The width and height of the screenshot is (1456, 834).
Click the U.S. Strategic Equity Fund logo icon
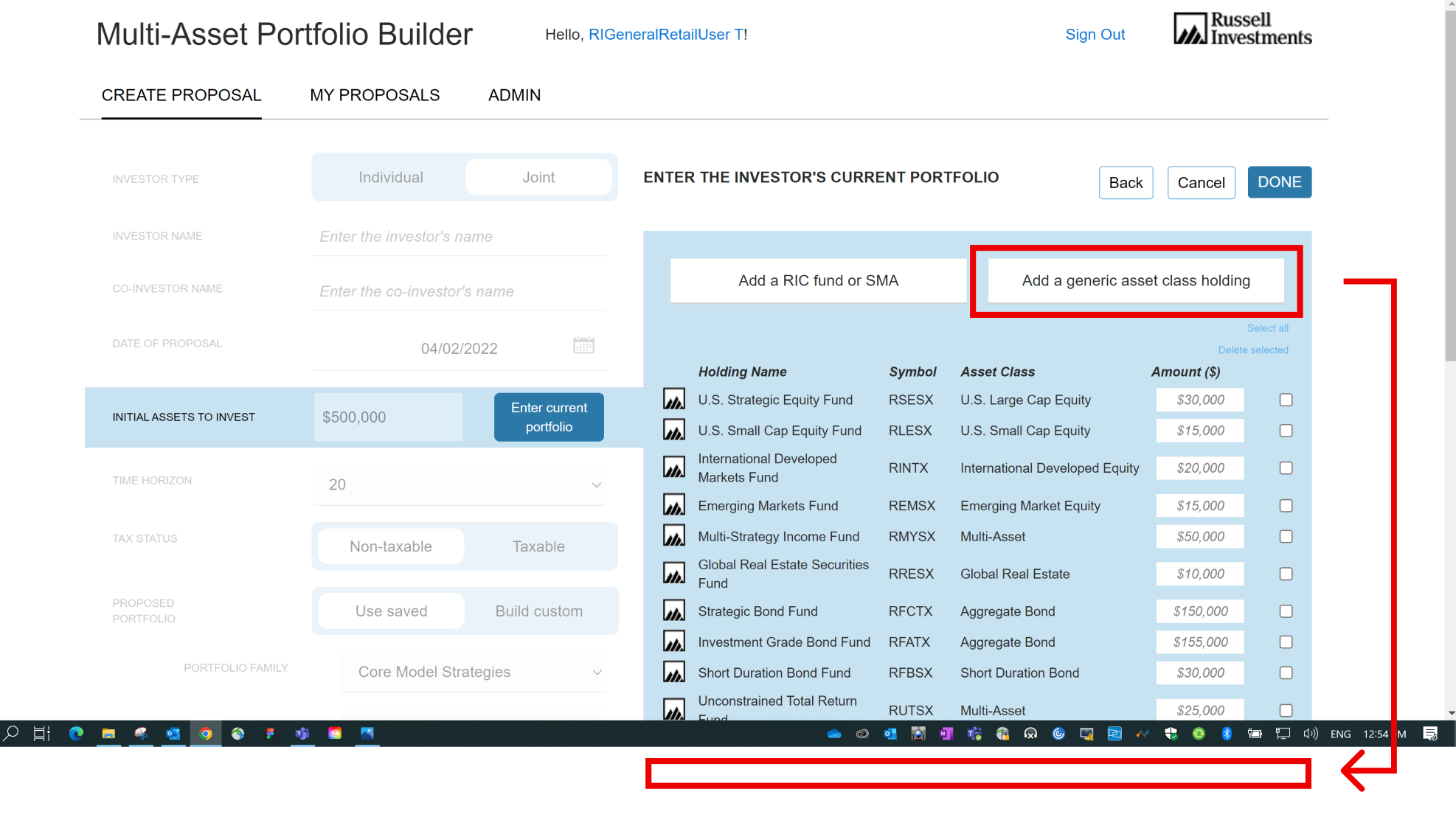tap(673, 400)
